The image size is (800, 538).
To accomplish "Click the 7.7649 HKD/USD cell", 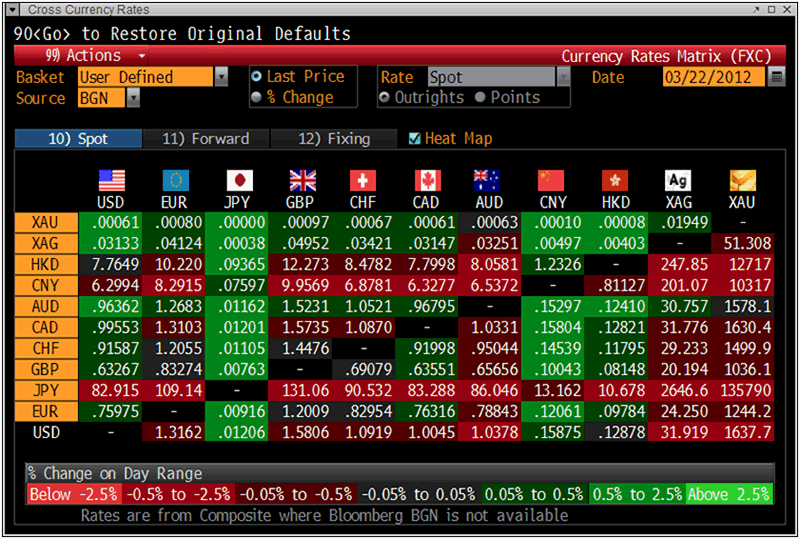I will point(110,264).
